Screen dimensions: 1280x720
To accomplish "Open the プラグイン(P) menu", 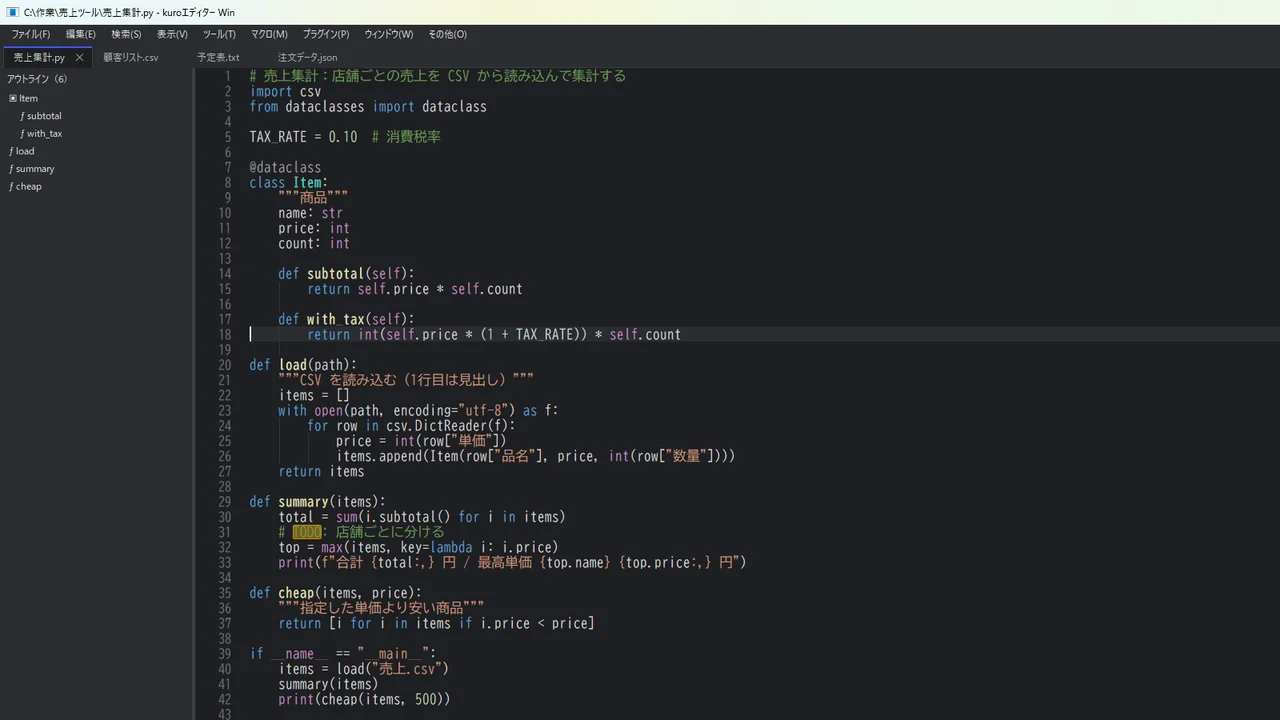I will (326, 34).
